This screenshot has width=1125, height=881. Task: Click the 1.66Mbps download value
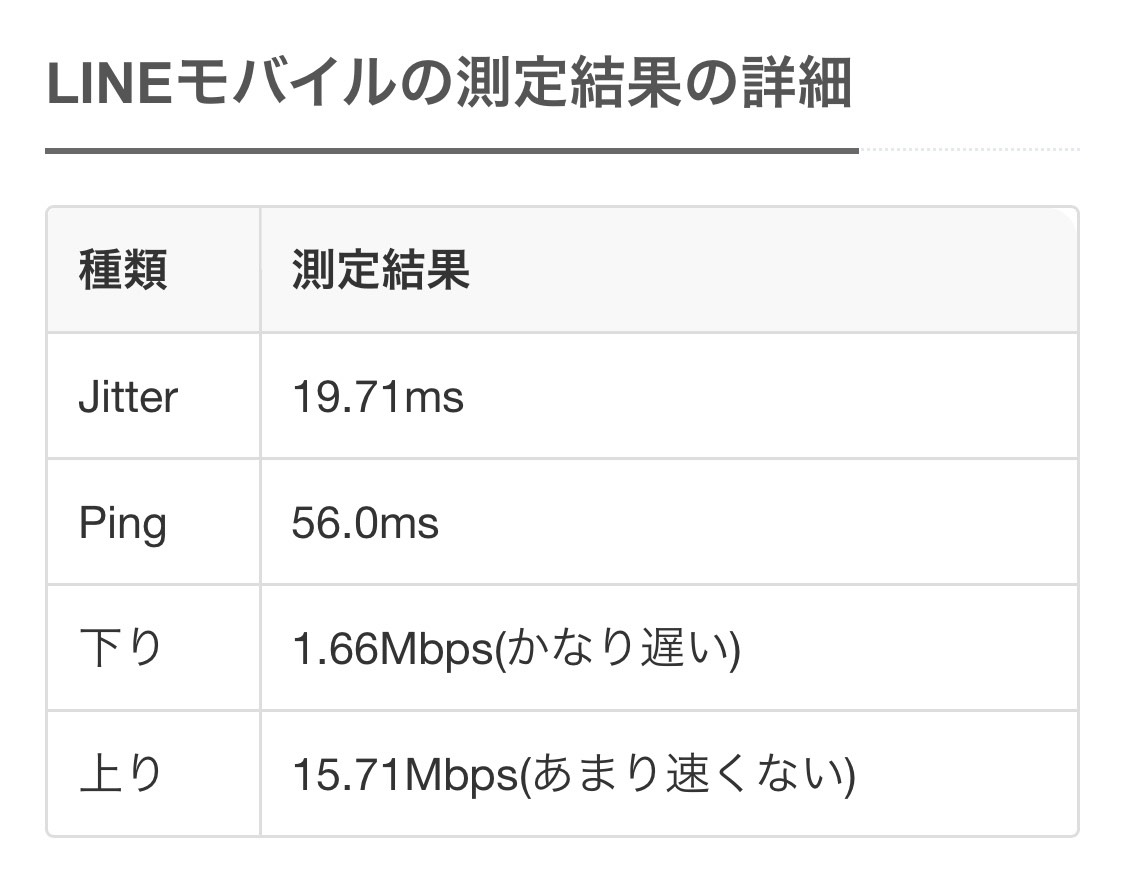pyautogui.click(x=392, y=650)
